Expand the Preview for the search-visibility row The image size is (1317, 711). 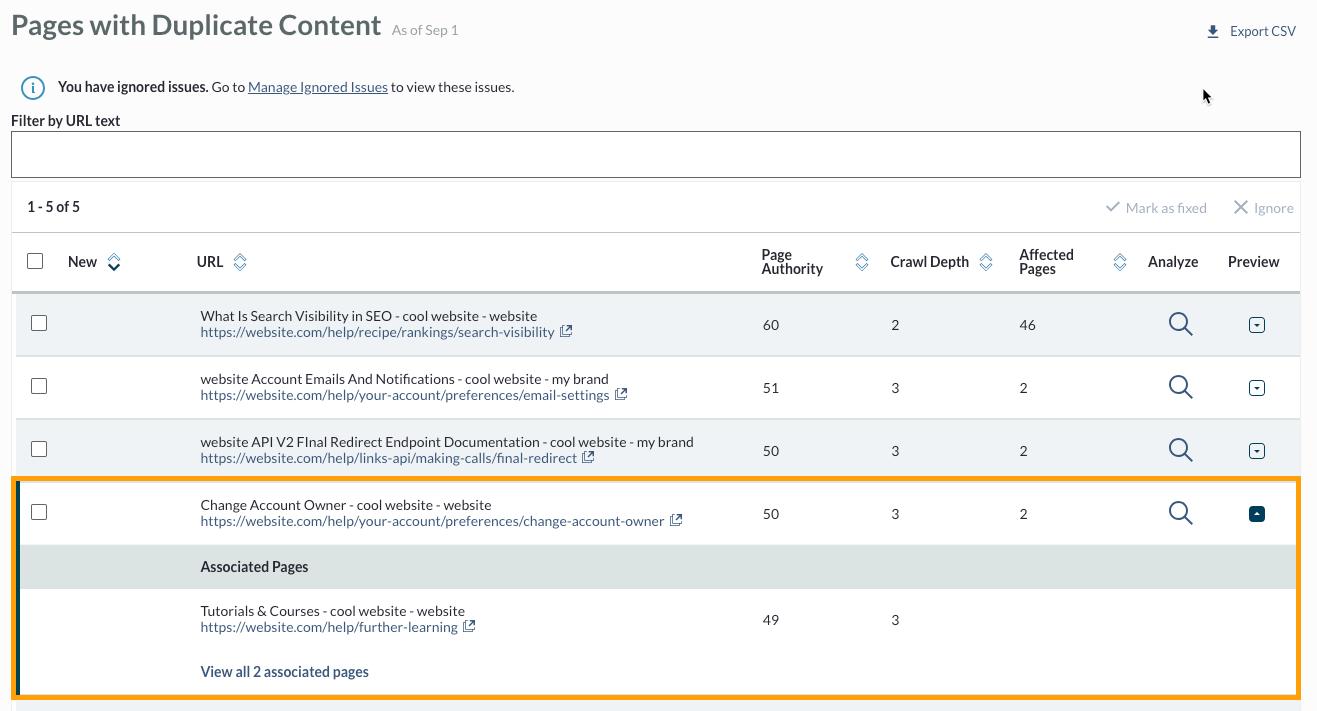pos(1257,324)
